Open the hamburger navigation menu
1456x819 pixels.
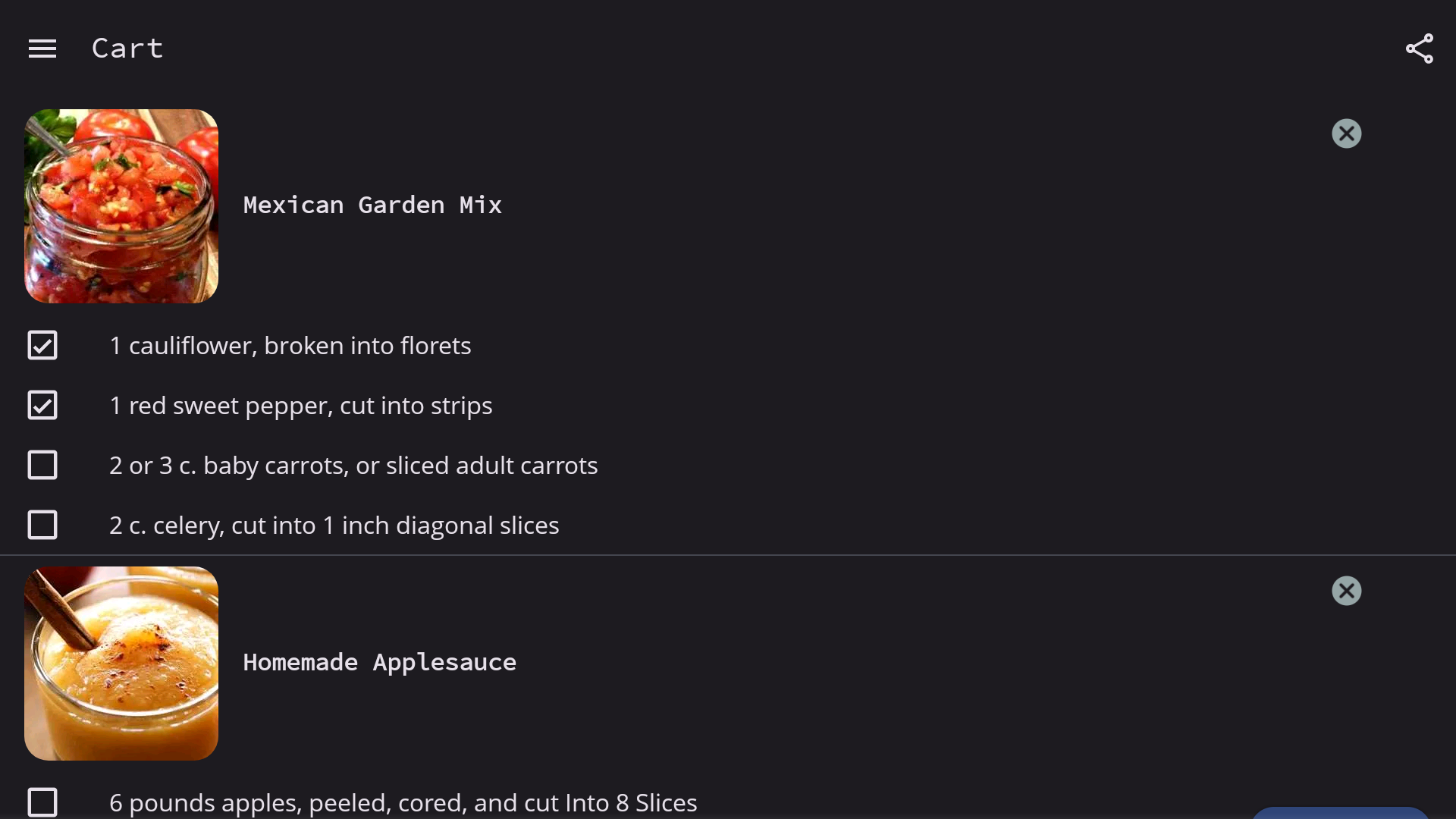42,49
